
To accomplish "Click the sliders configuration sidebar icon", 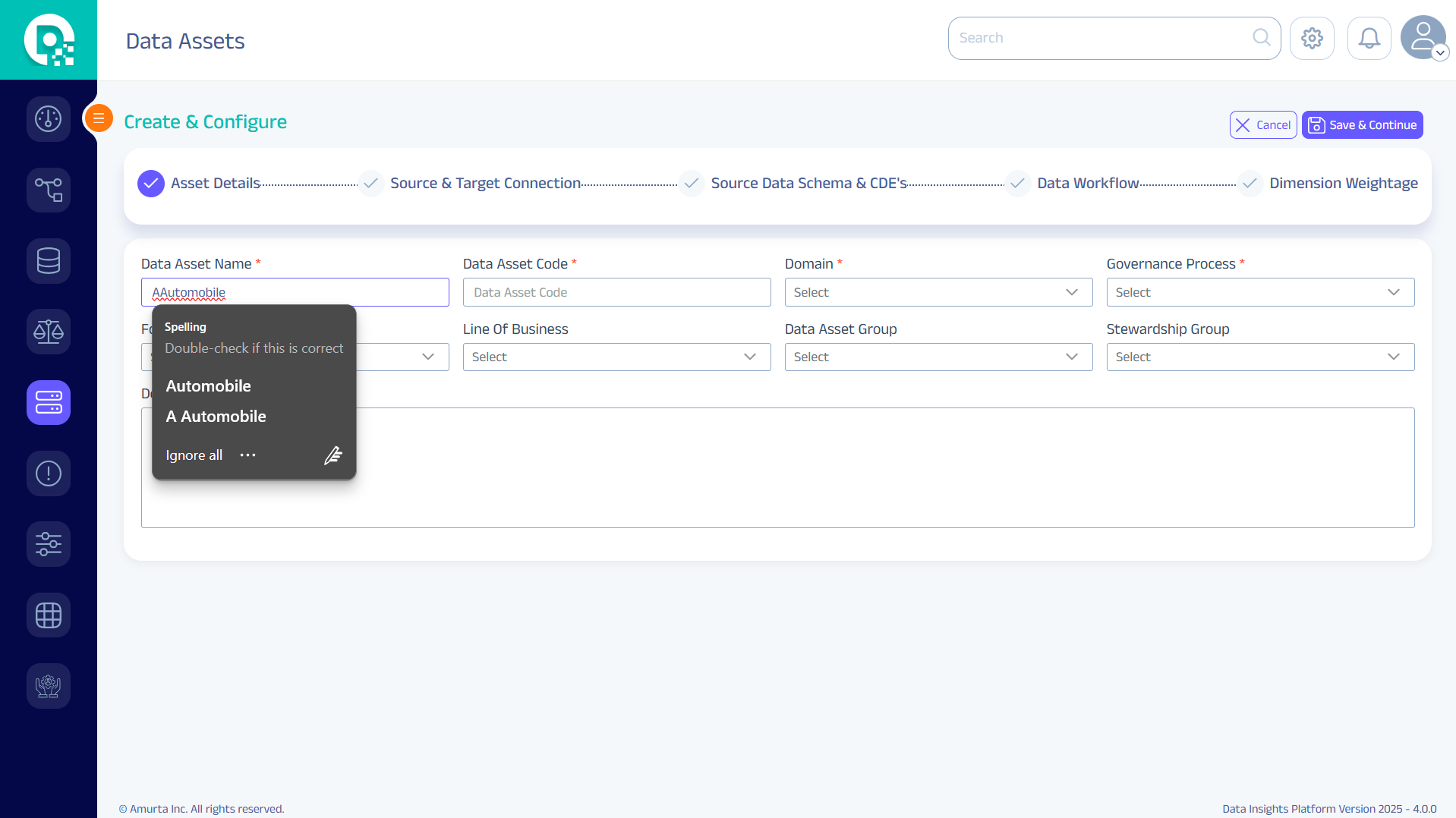I will click(48, 544).
